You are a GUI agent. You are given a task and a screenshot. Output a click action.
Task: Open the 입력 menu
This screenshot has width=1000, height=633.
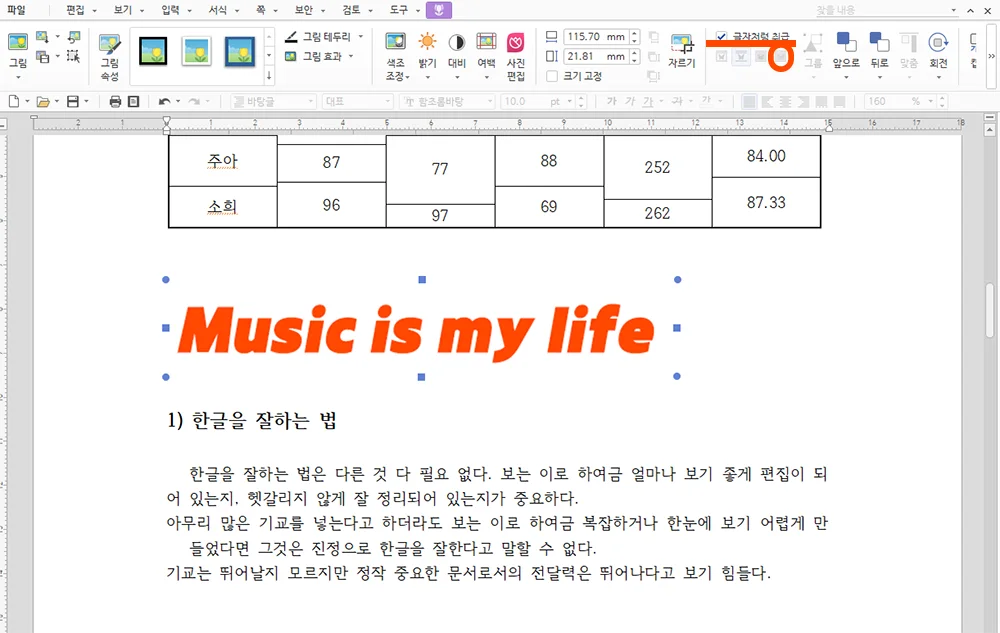click(x=171, y=10)
